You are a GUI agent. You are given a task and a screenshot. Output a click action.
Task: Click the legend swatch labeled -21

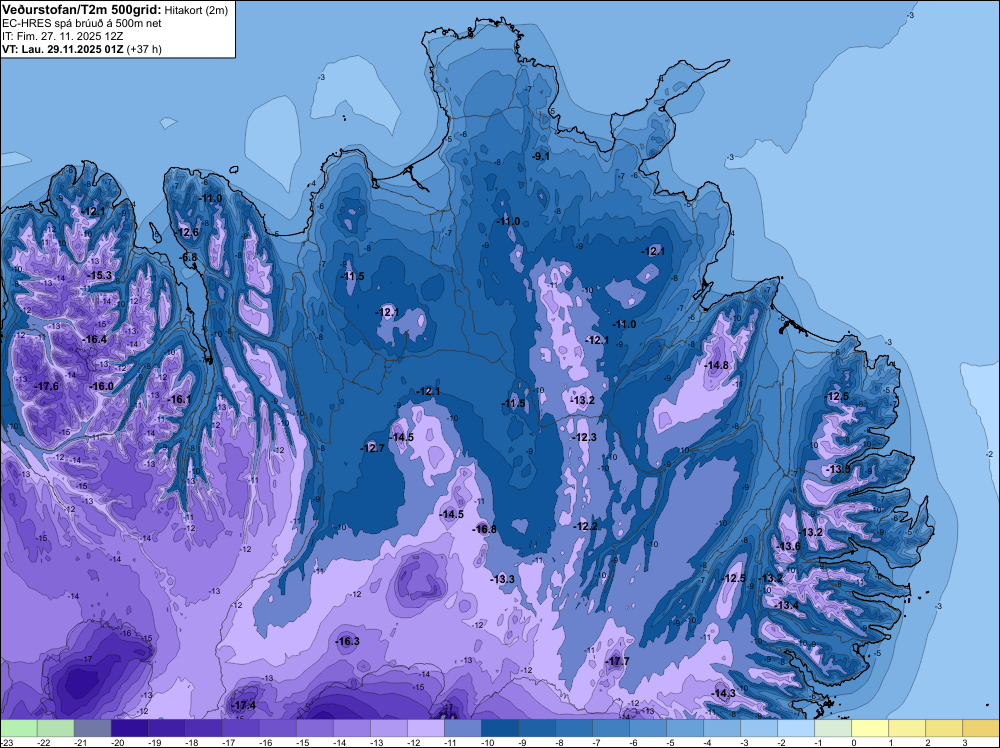93,728
